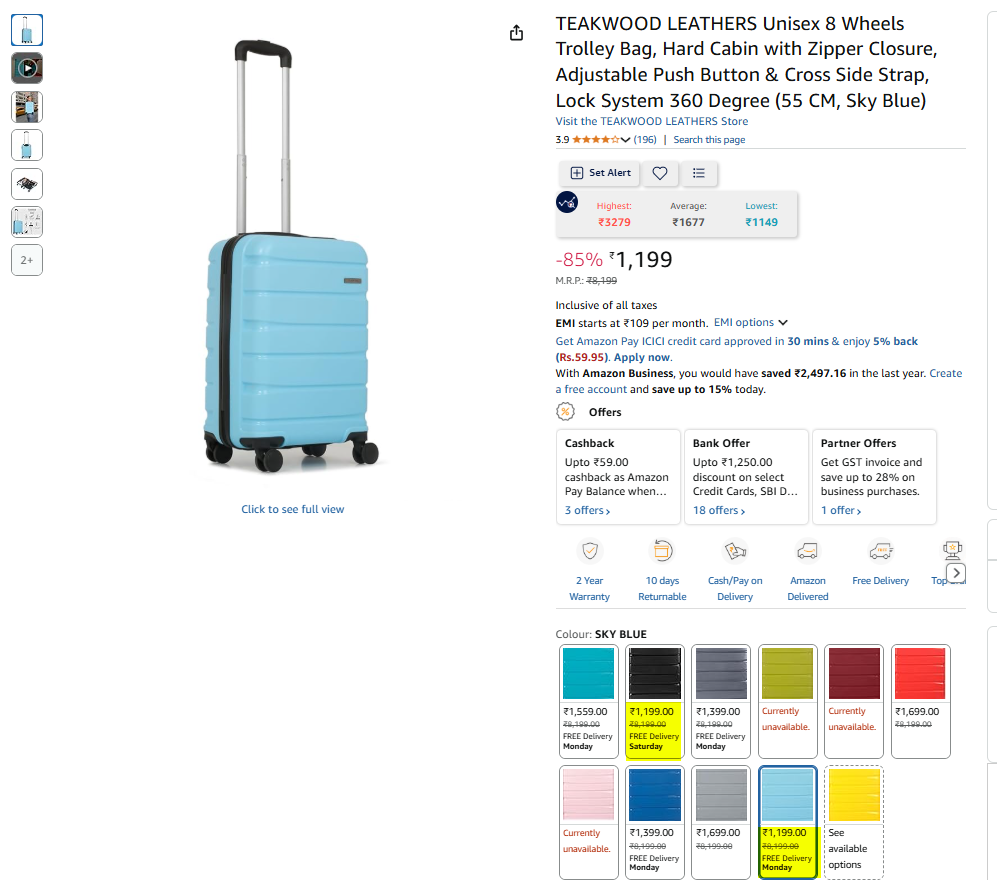The width and height of the screenshot is (997, 880).
Task: Click Search this page link
Action: point(709,140)
